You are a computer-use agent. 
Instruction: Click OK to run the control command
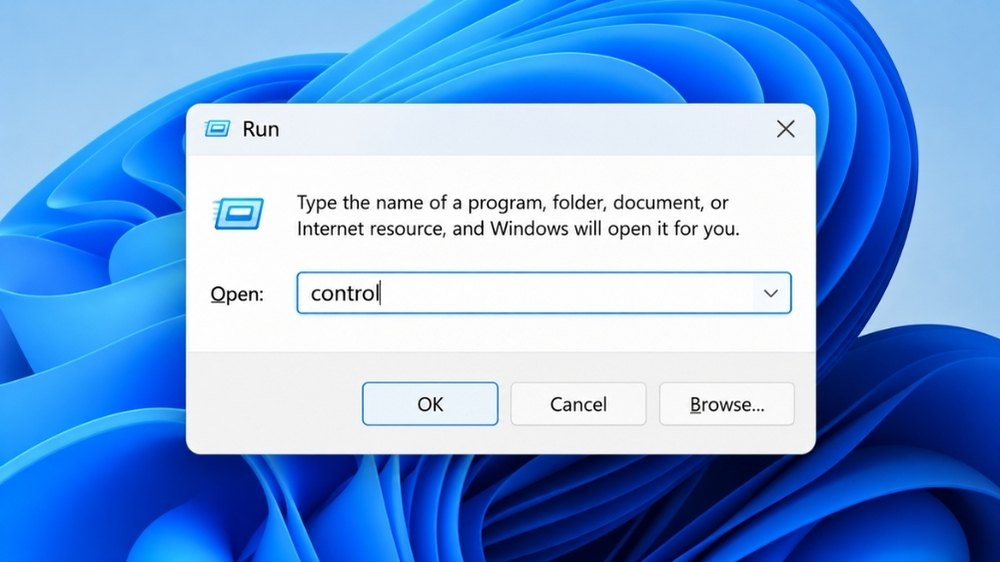[x=430, y=404]
